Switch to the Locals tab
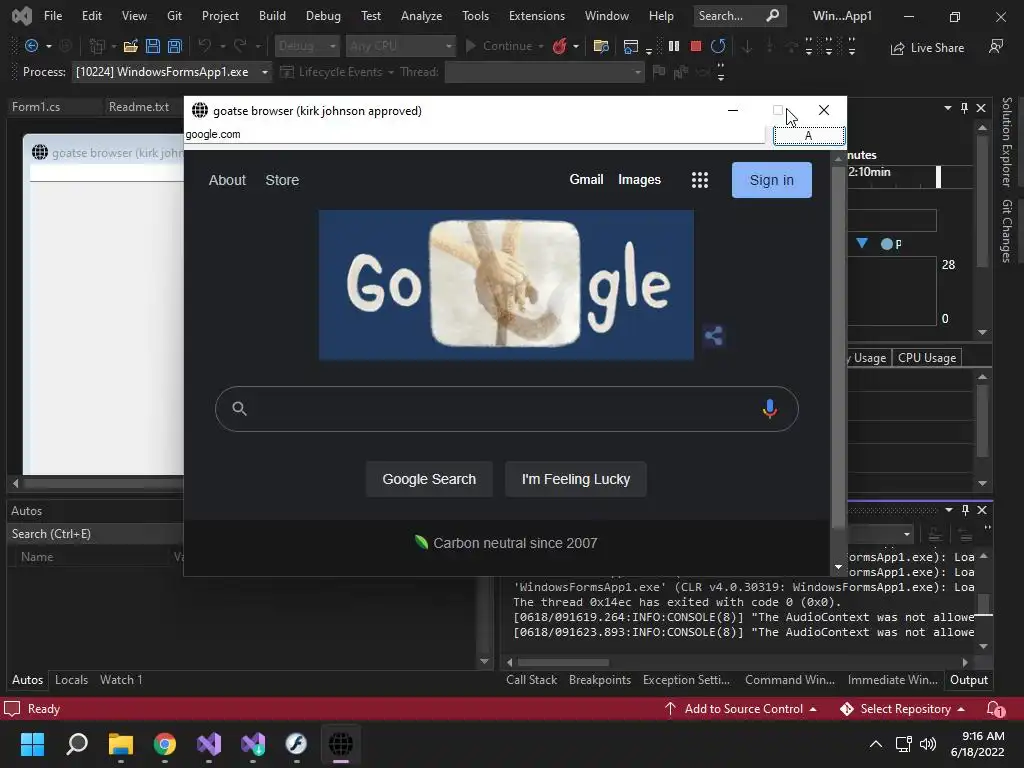 [71, 680]
